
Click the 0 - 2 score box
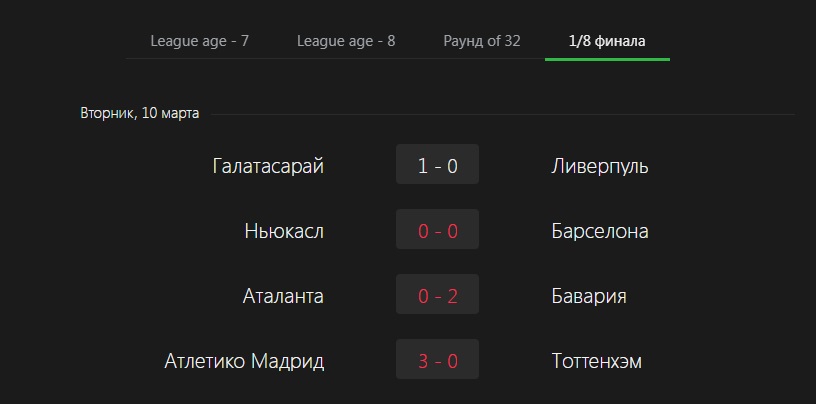[x=437, y=294]
